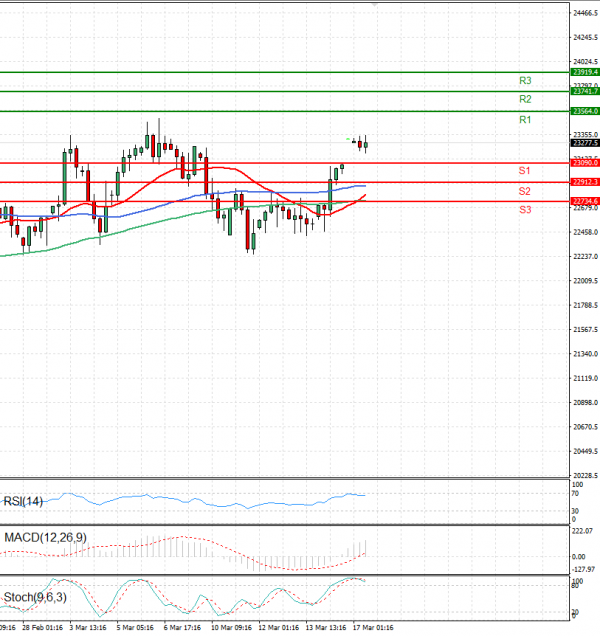
Task: Click the 20228.5 price axis value
Action: [585, 475]
